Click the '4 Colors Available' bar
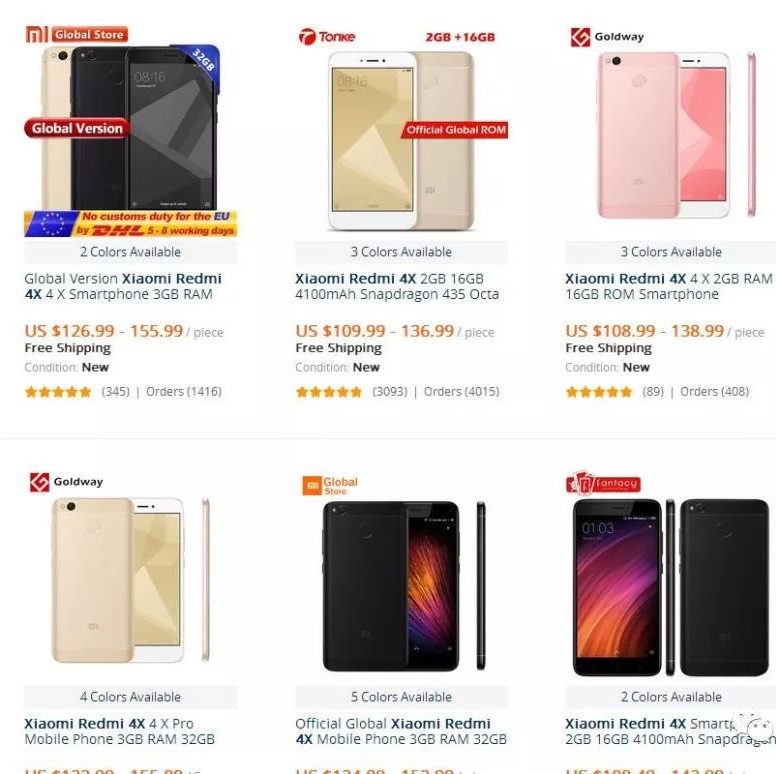The width and height of the screenshot is (776, 774). pyautogui.click(x=131, y=697)
